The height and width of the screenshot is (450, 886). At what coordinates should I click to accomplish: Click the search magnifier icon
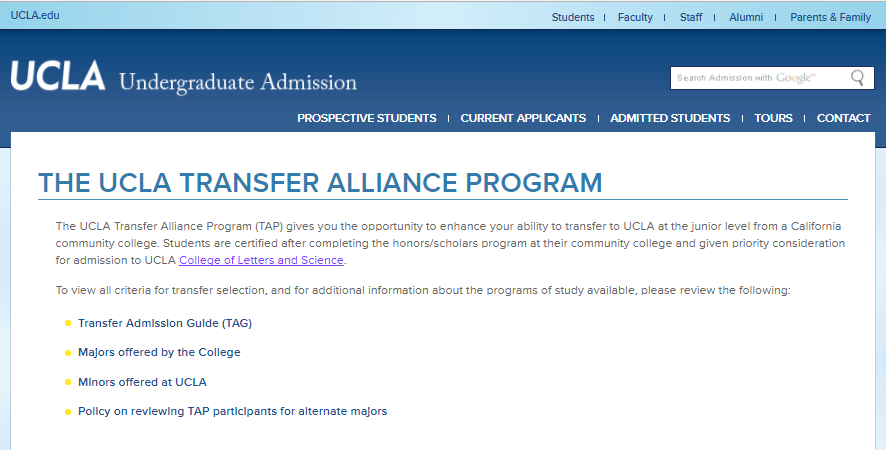(x=857, y=78)
